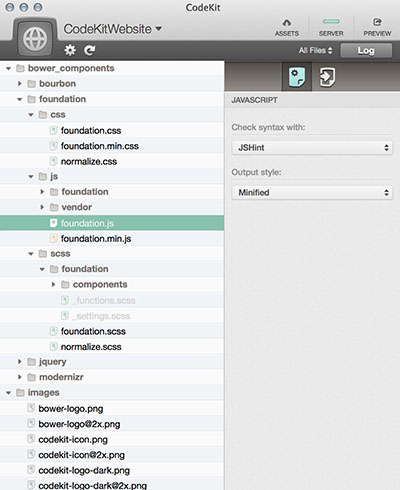Open the All Files filter dropdown
This screenshot has height=490, width=400.
(315, 50)
